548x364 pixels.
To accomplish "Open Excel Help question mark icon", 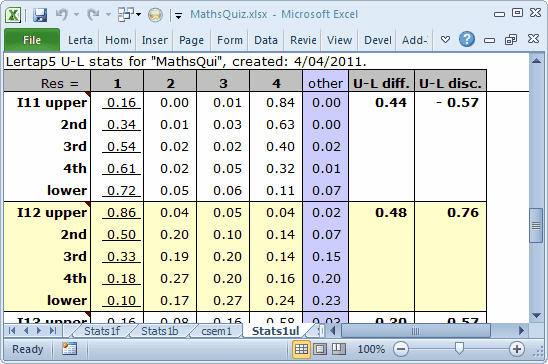I will (467, 39).
